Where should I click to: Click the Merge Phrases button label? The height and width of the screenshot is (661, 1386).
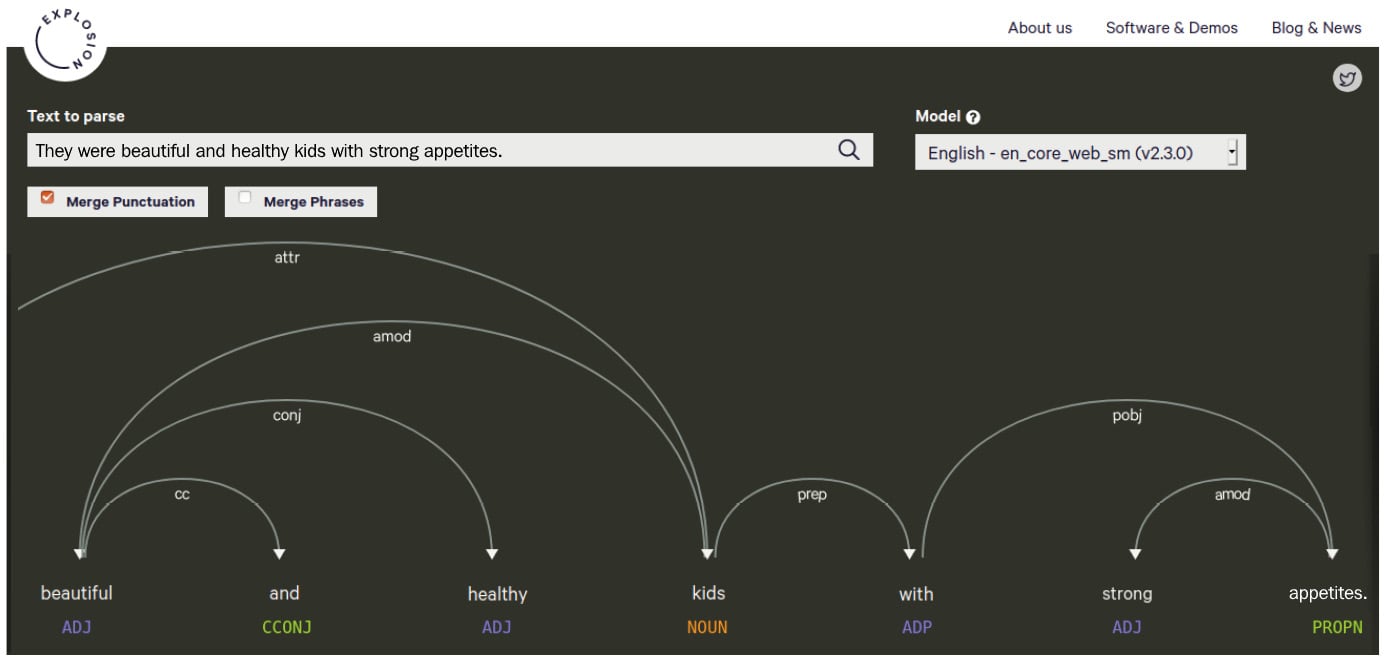tap(314, 202)
